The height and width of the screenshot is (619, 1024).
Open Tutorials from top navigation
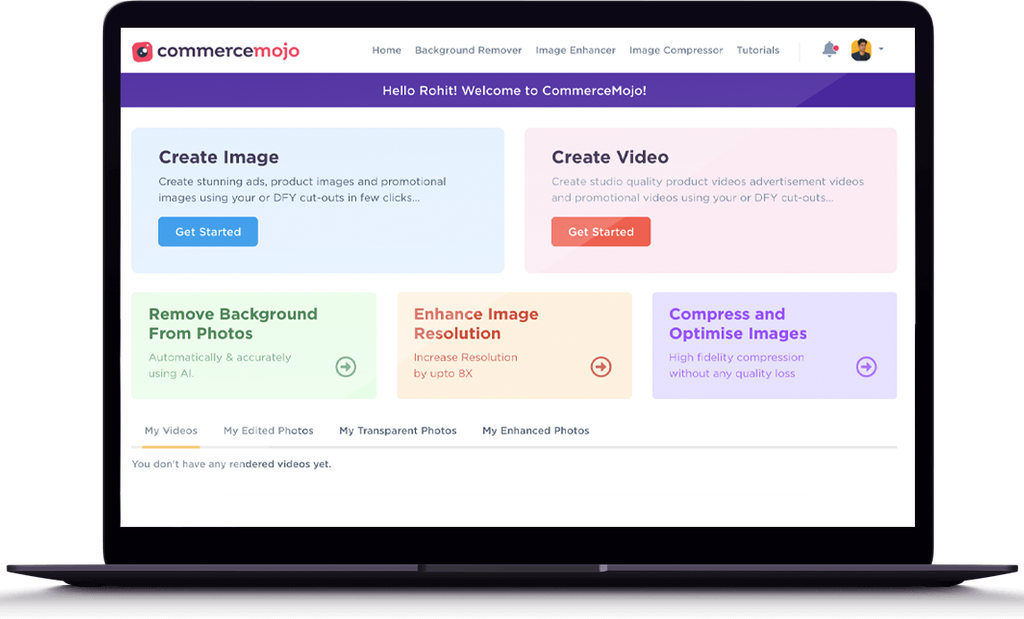pos(758,50)
